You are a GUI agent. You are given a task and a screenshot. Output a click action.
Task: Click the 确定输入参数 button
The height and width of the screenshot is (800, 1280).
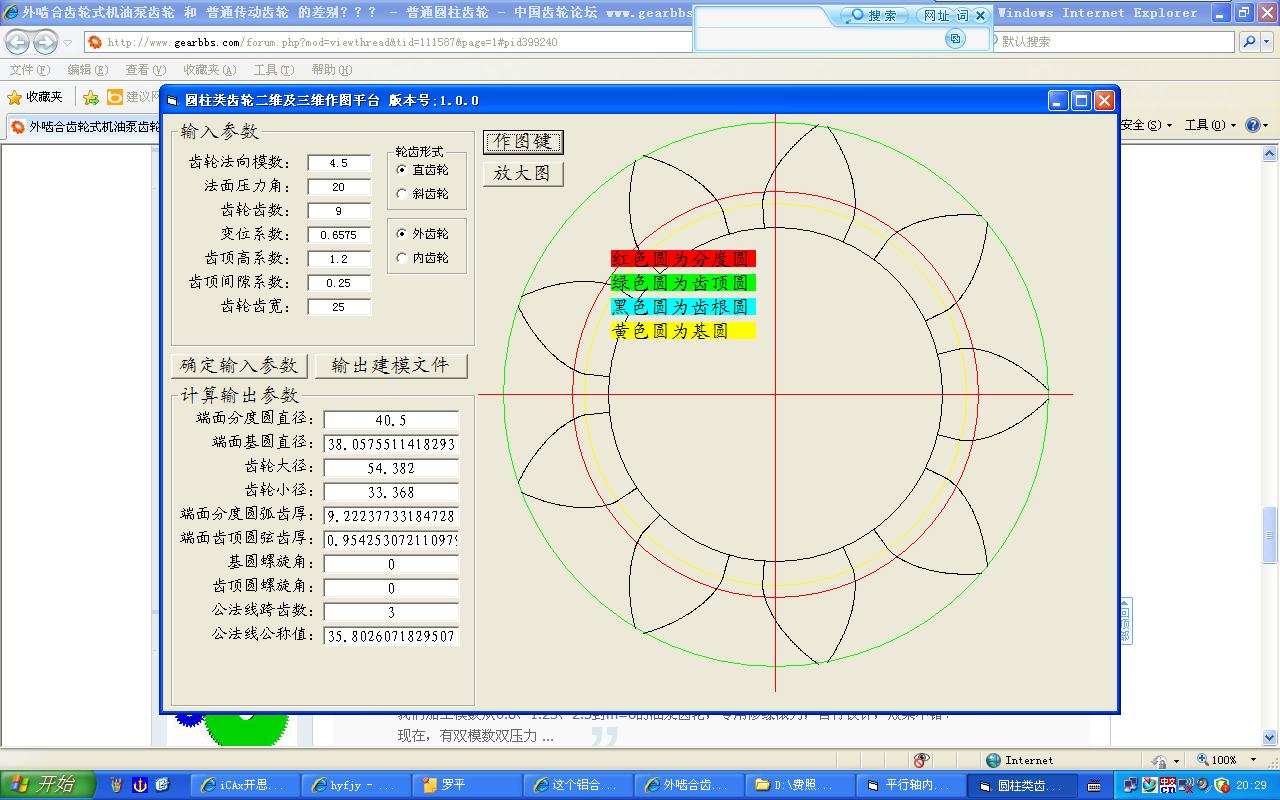point(240,366)
